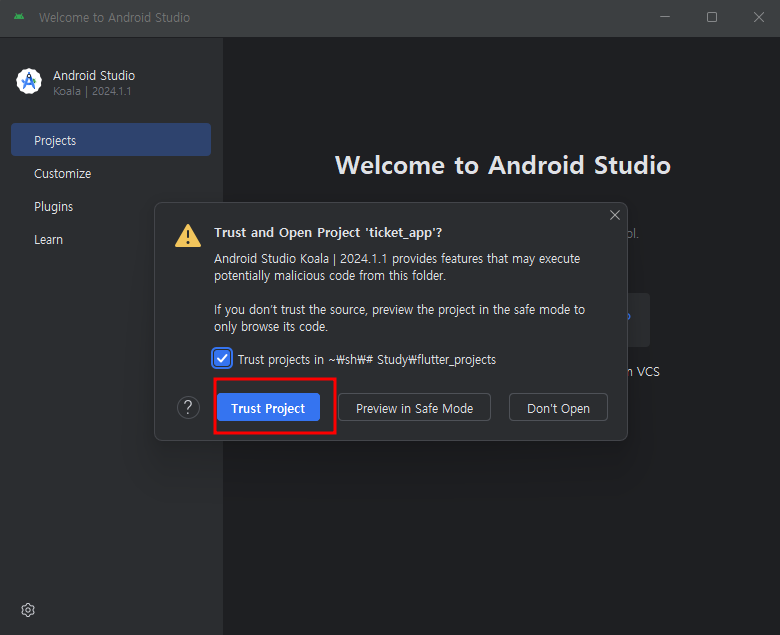The height and width of the screenshot is (635, 780).
Task: Click the Trust Project button
Action: [x=268, y=407]
